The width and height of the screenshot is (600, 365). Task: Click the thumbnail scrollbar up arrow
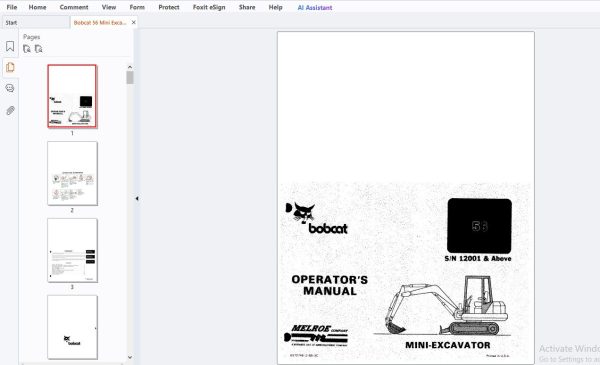(x=130, y=67)
